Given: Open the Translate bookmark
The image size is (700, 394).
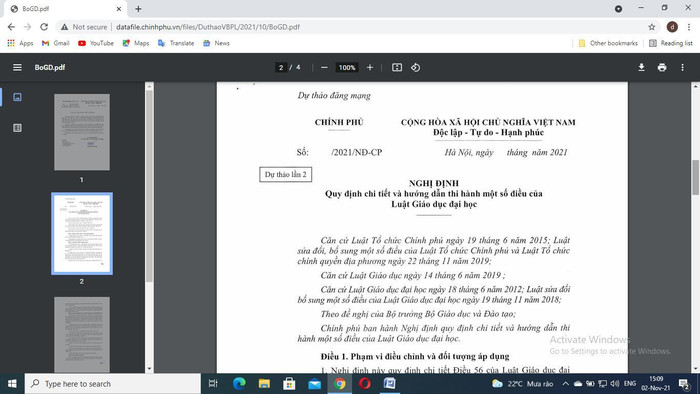Looking at the screenshot, I should pos(176,43).
